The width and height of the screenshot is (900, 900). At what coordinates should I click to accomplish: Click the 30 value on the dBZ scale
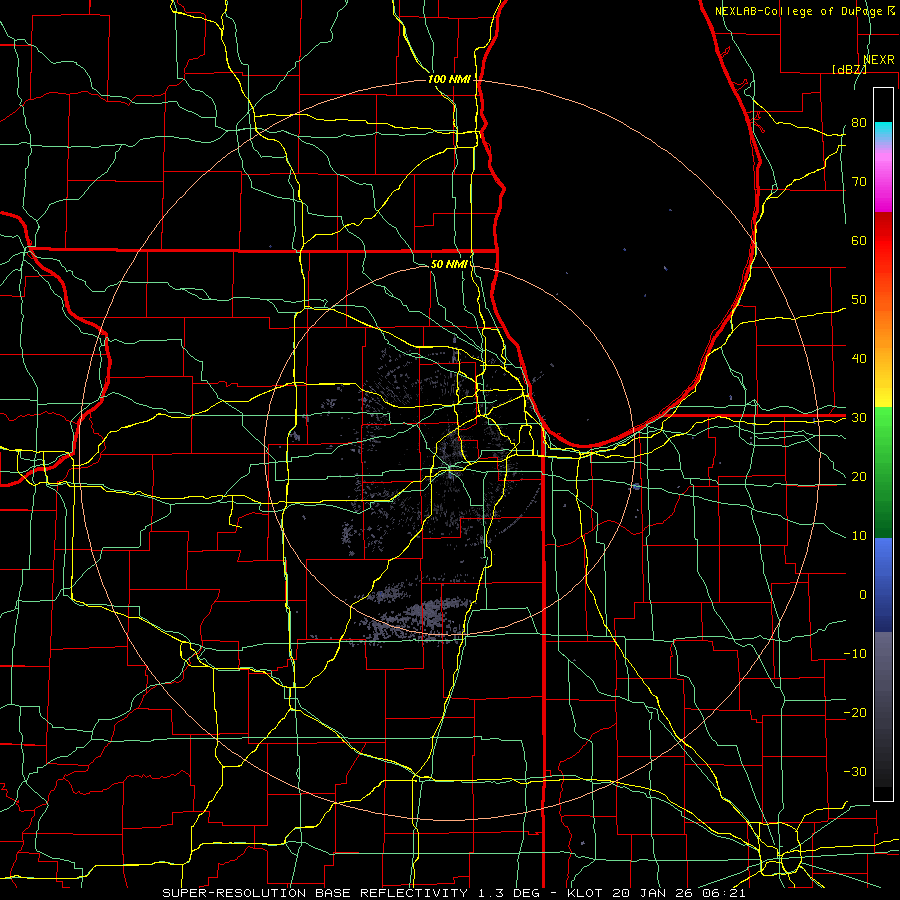click(x=859, y=418)
